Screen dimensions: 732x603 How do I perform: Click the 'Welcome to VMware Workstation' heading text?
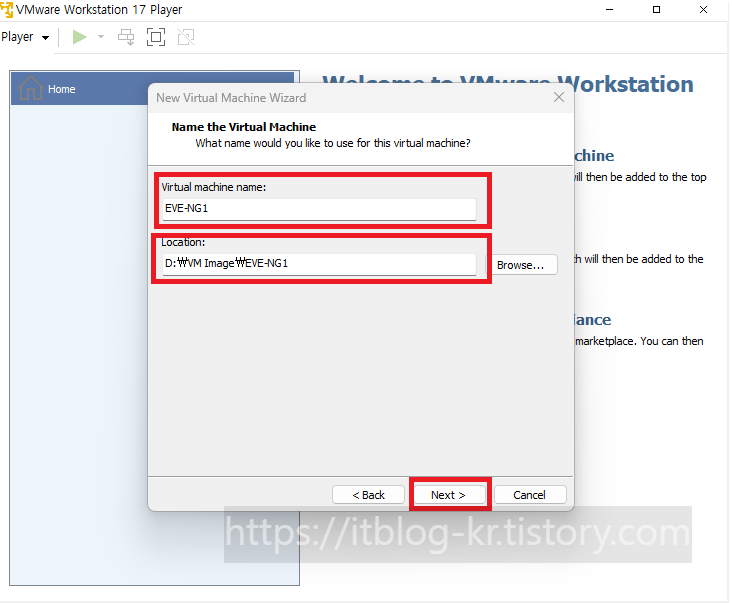[507, 84]
